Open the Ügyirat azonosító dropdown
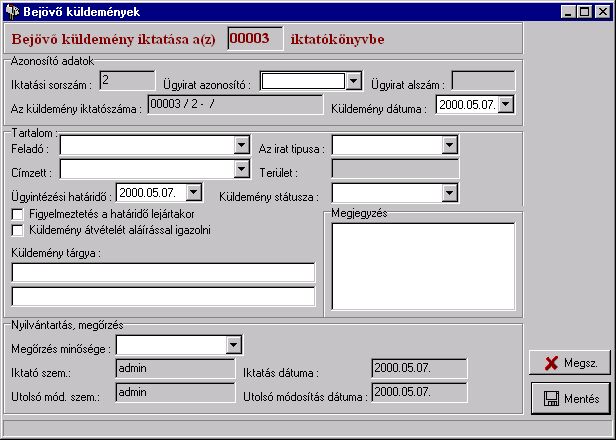Screen dimensions: 616x440 352,80
